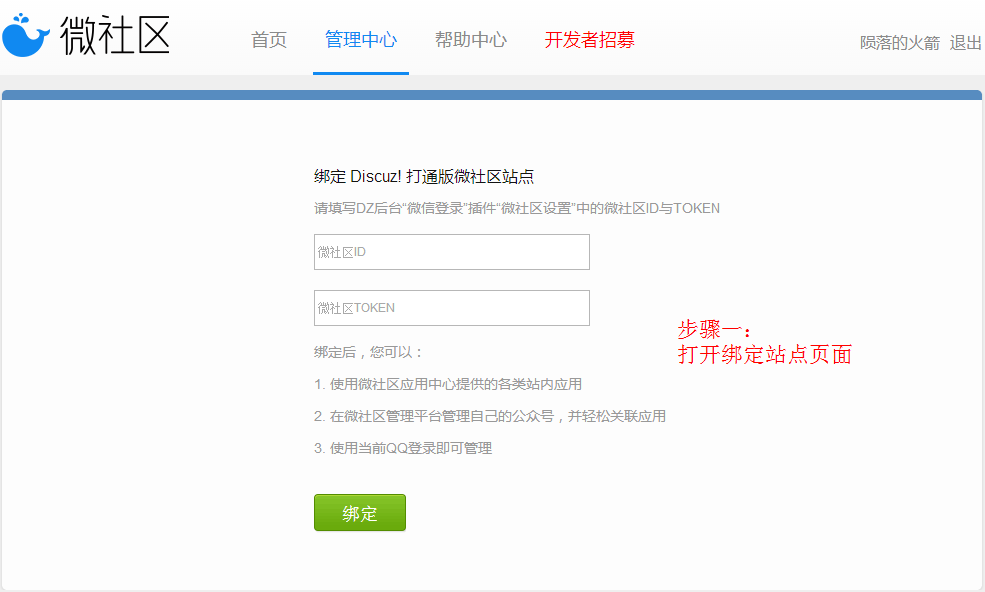The image size is (985, 592).
Task: Click the heading 绑定 Discuz! 打通版微社区站点
Action: click(x=424, y=177)
